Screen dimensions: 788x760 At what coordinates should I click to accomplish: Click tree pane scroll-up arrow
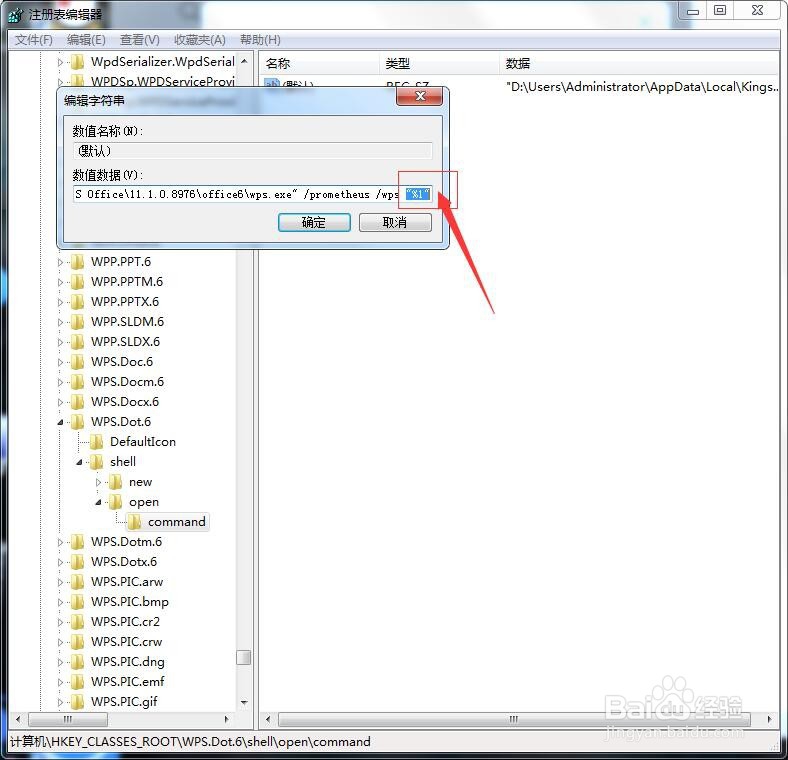pyautogui.click(x=244, y=61)
